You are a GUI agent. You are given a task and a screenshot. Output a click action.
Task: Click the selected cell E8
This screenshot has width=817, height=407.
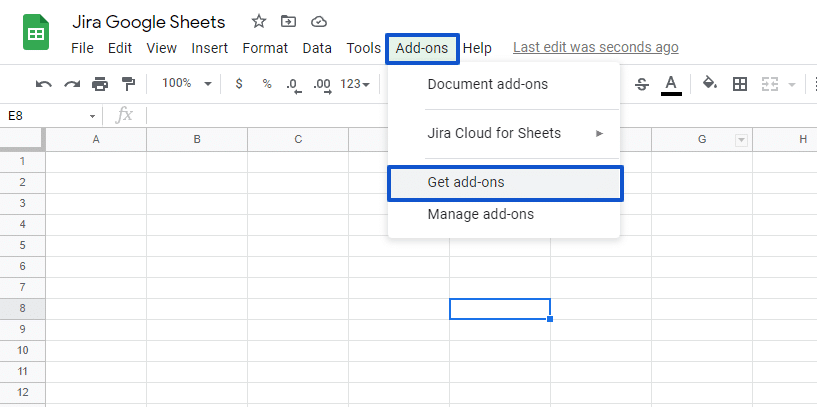(500, 309)
